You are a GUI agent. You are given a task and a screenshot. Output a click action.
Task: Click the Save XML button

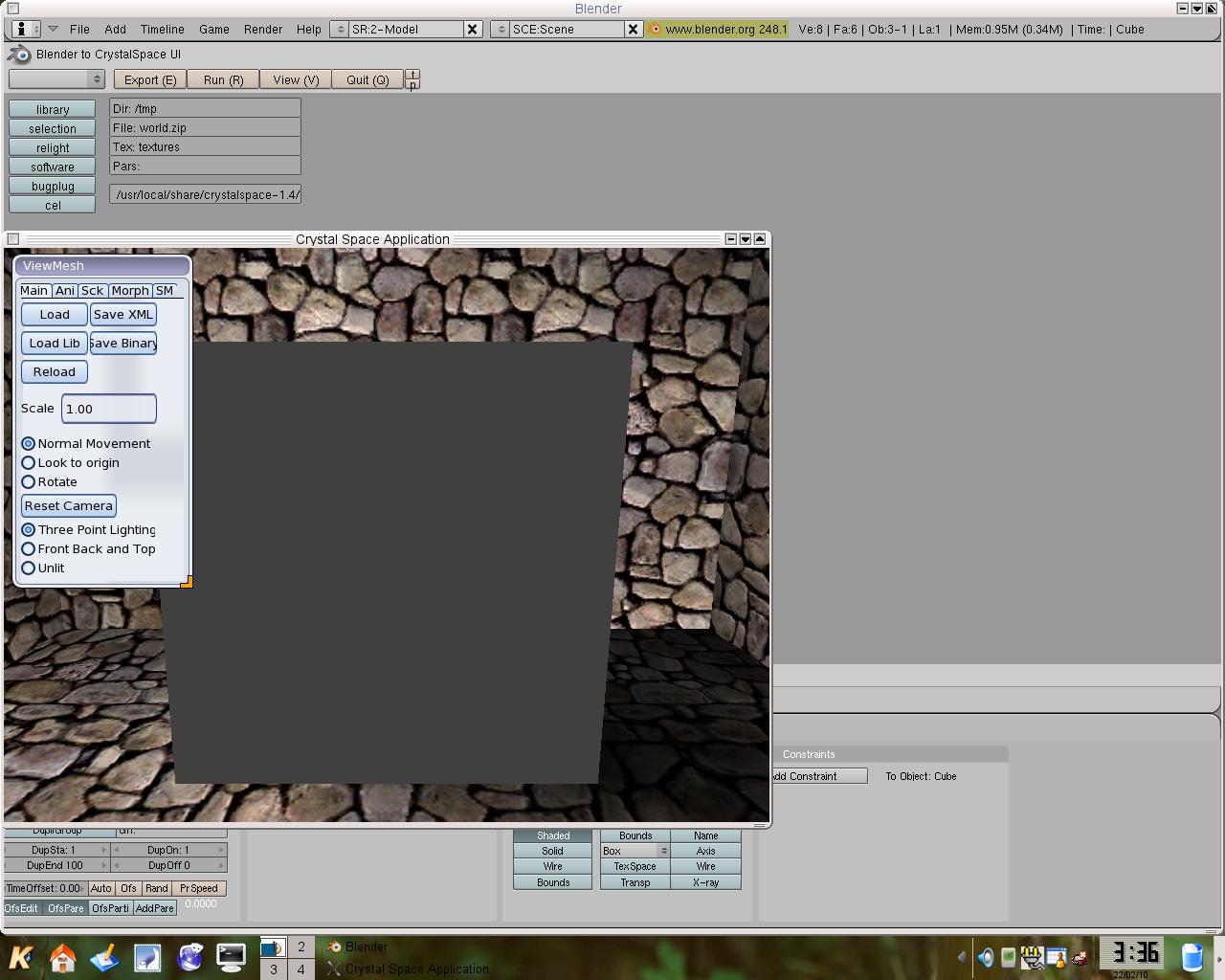coord(123,314)
